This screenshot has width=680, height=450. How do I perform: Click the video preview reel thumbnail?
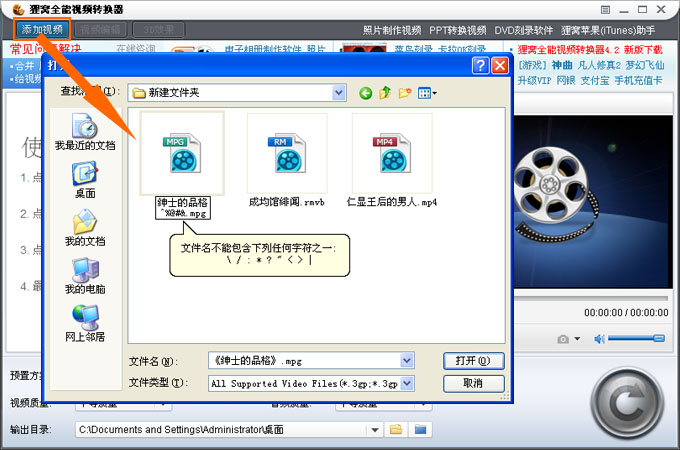pyautogui.click(x=593, y=202)
